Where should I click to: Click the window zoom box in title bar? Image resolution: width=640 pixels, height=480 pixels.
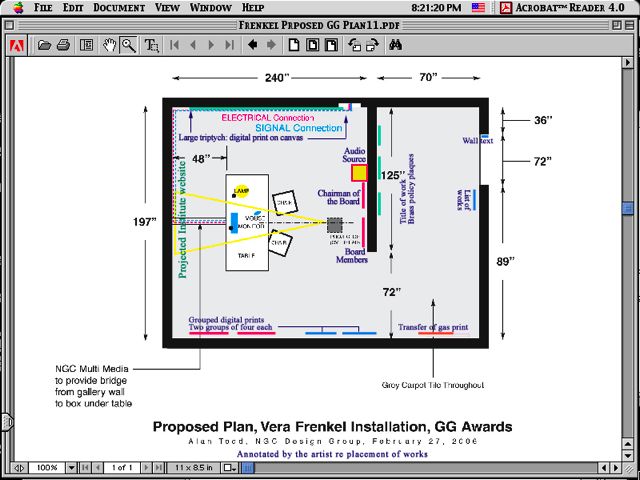tap(616, 25)
